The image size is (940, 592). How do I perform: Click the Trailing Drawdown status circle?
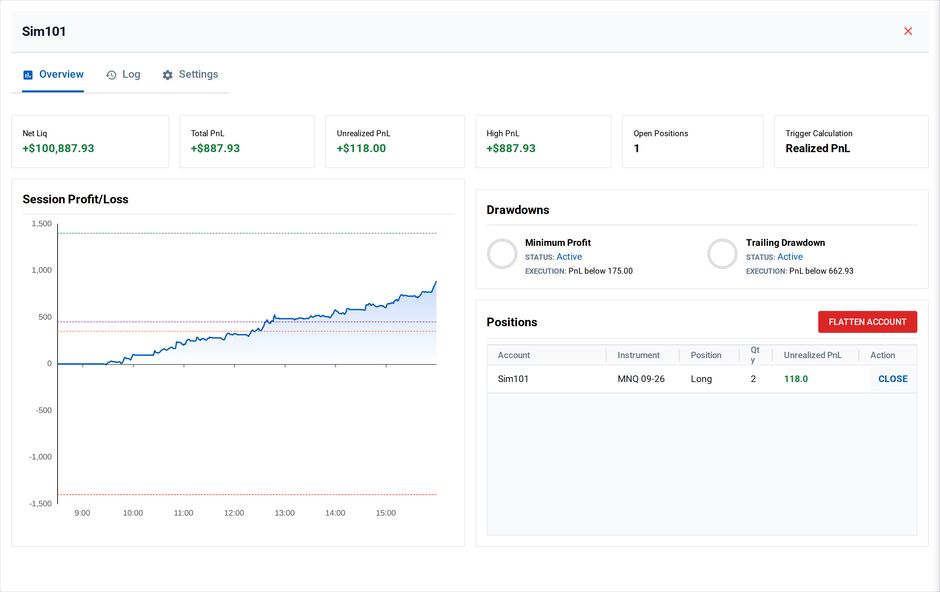point(722,253)
